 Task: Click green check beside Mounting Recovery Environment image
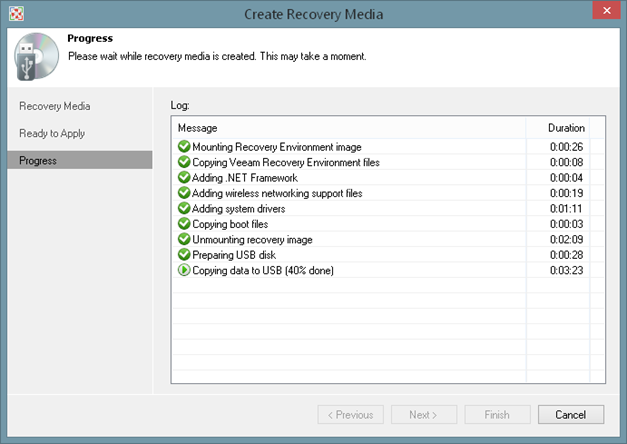pos(184,147)
